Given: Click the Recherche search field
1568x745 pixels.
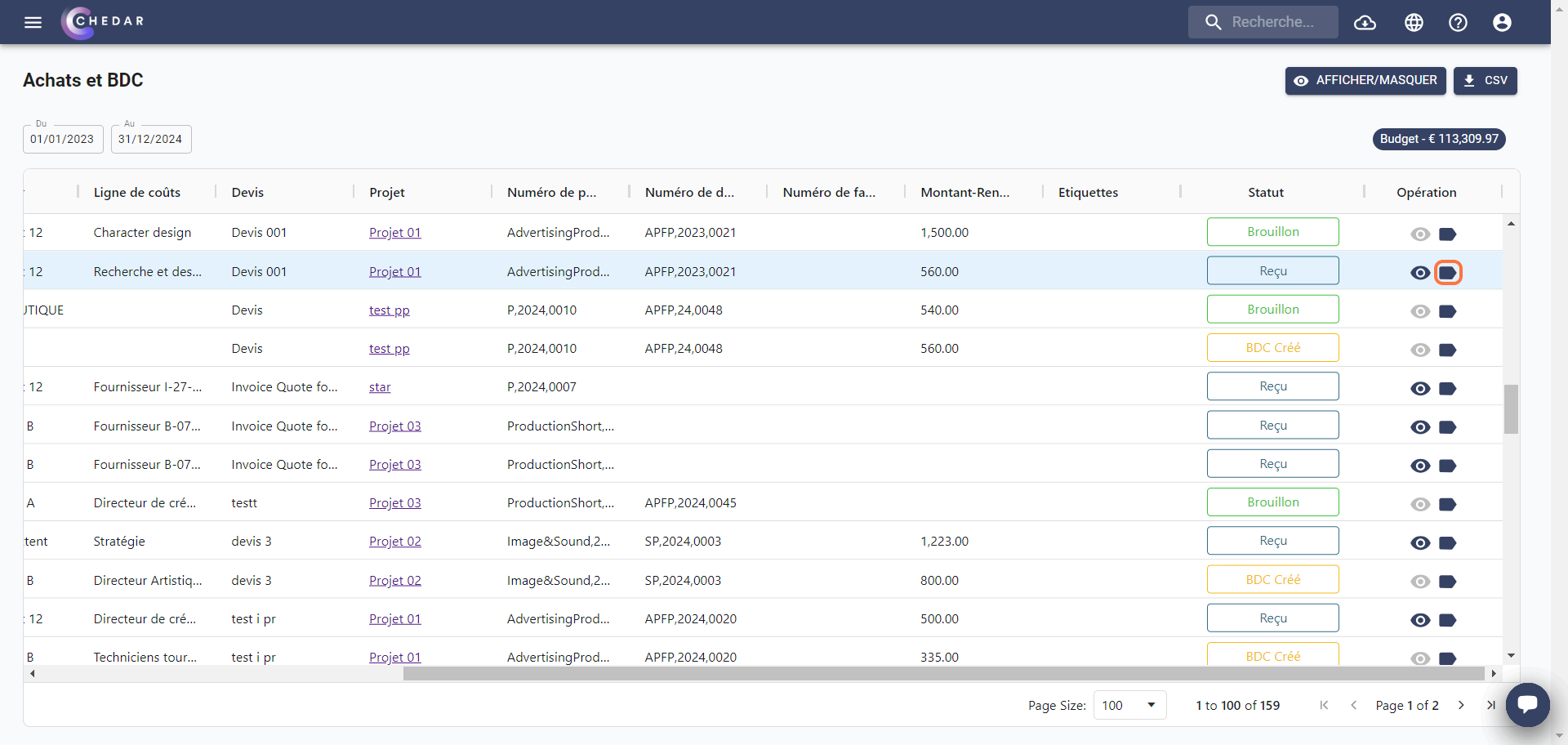Looking at the screenshot, I should [x=1263, y=22].
